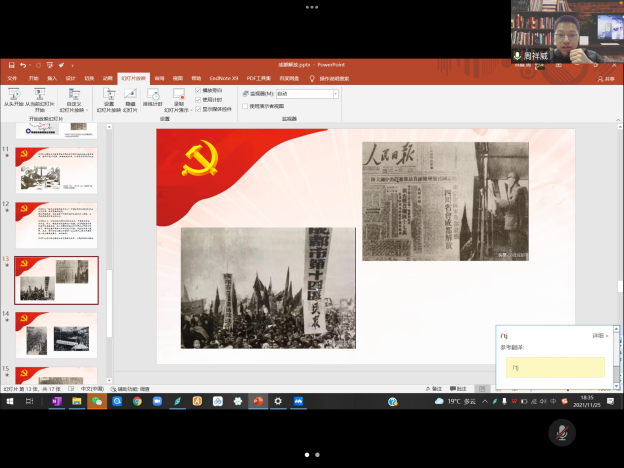
Task: Open Task View on the taskbar
Action: 29,401
